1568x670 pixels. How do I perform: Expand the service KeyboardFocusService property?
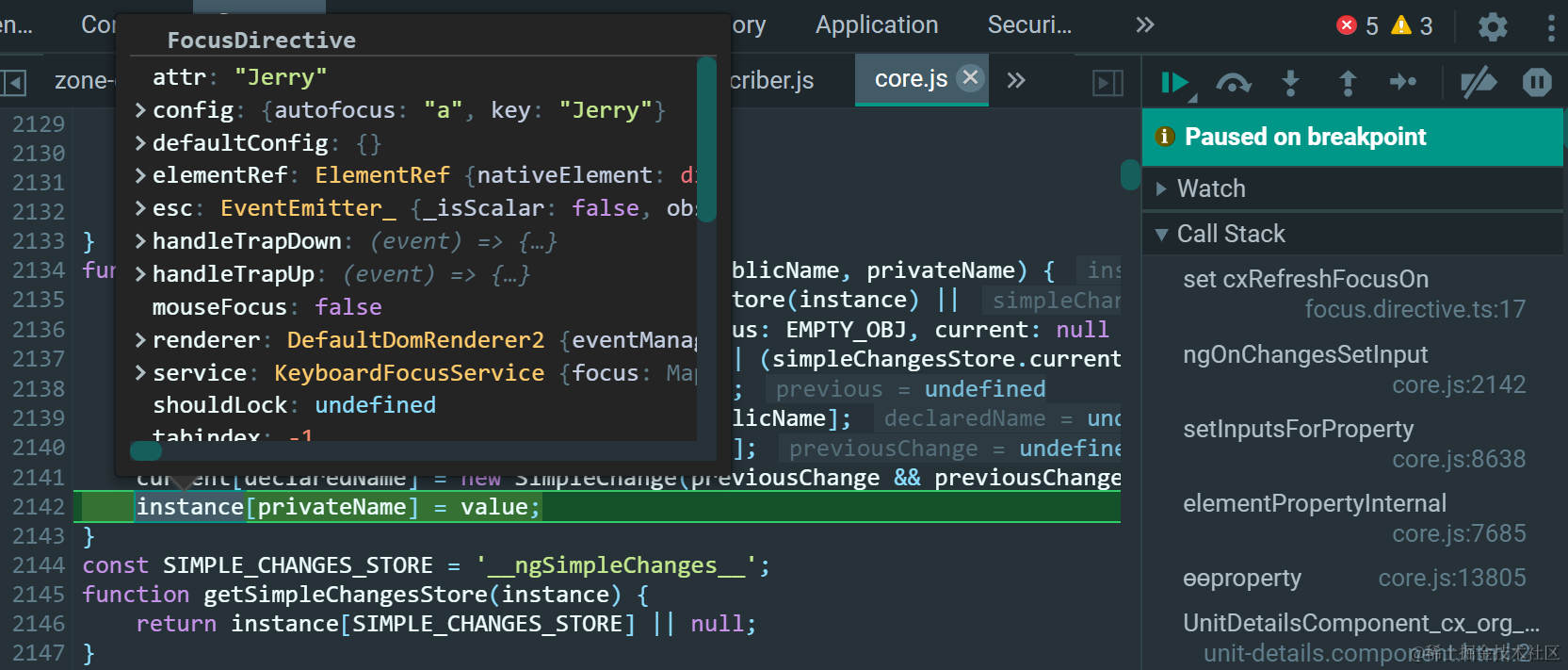tap(140, 373)
